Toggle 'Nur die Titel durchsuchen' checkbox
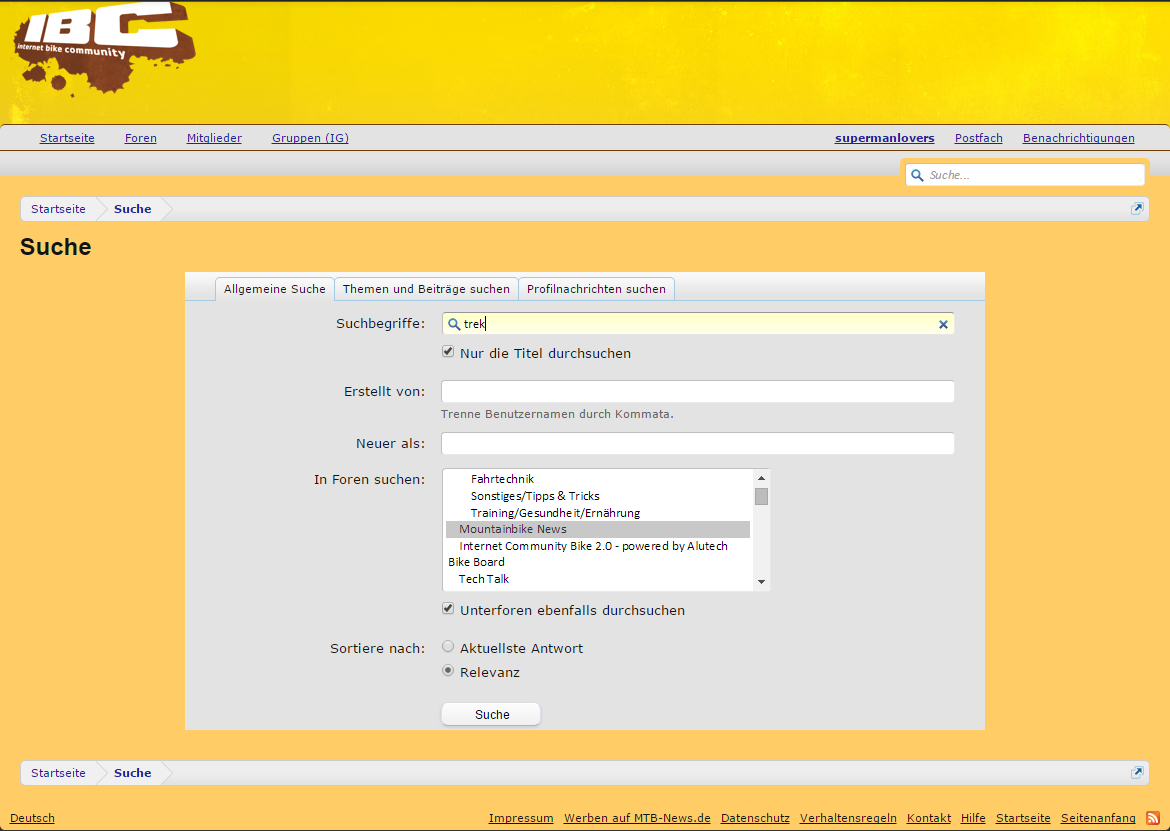1170x831 pixels. [x=448, y=352]
